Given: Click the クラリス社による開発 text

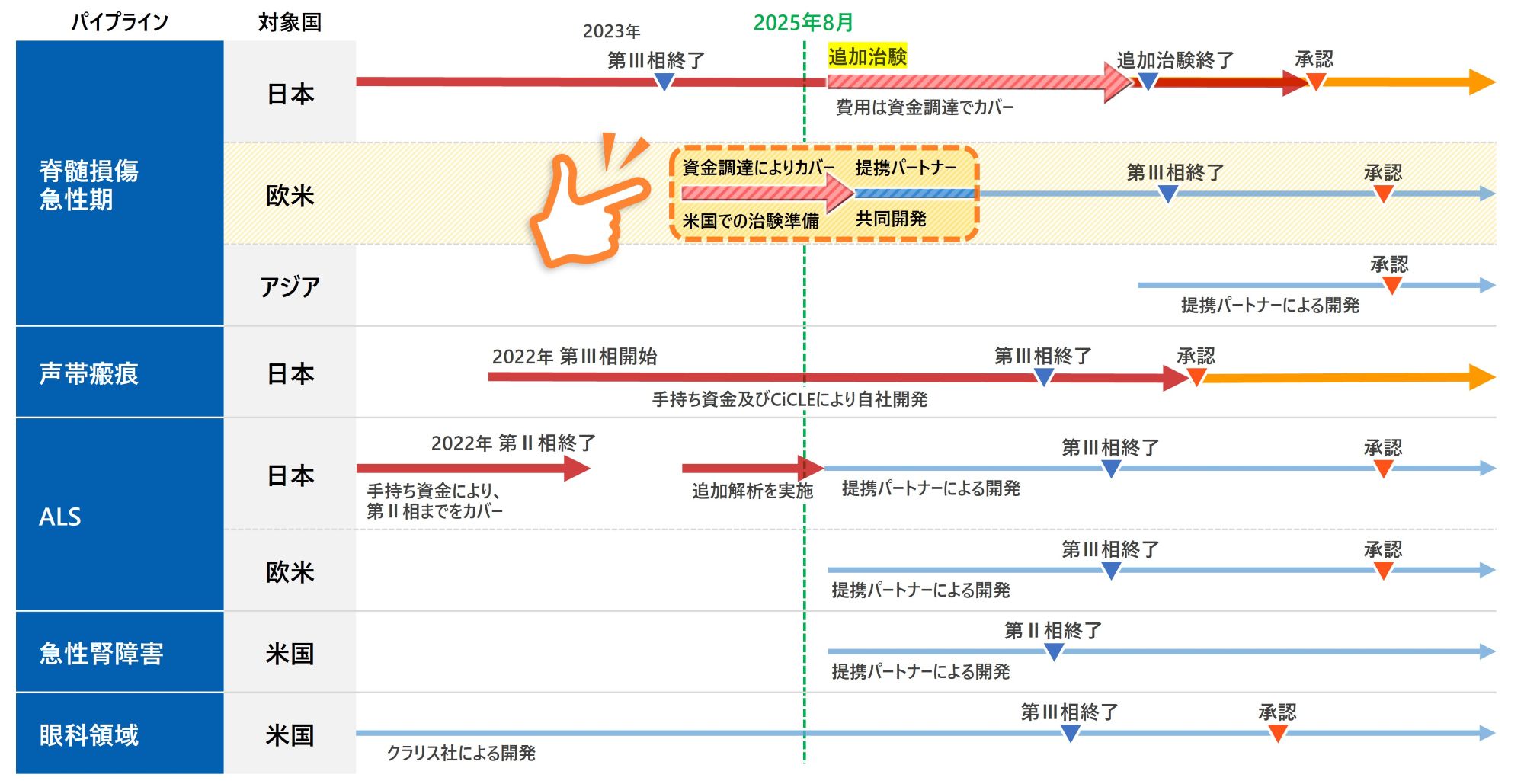Looking at the screenshot, I should [x=461, y=753].
